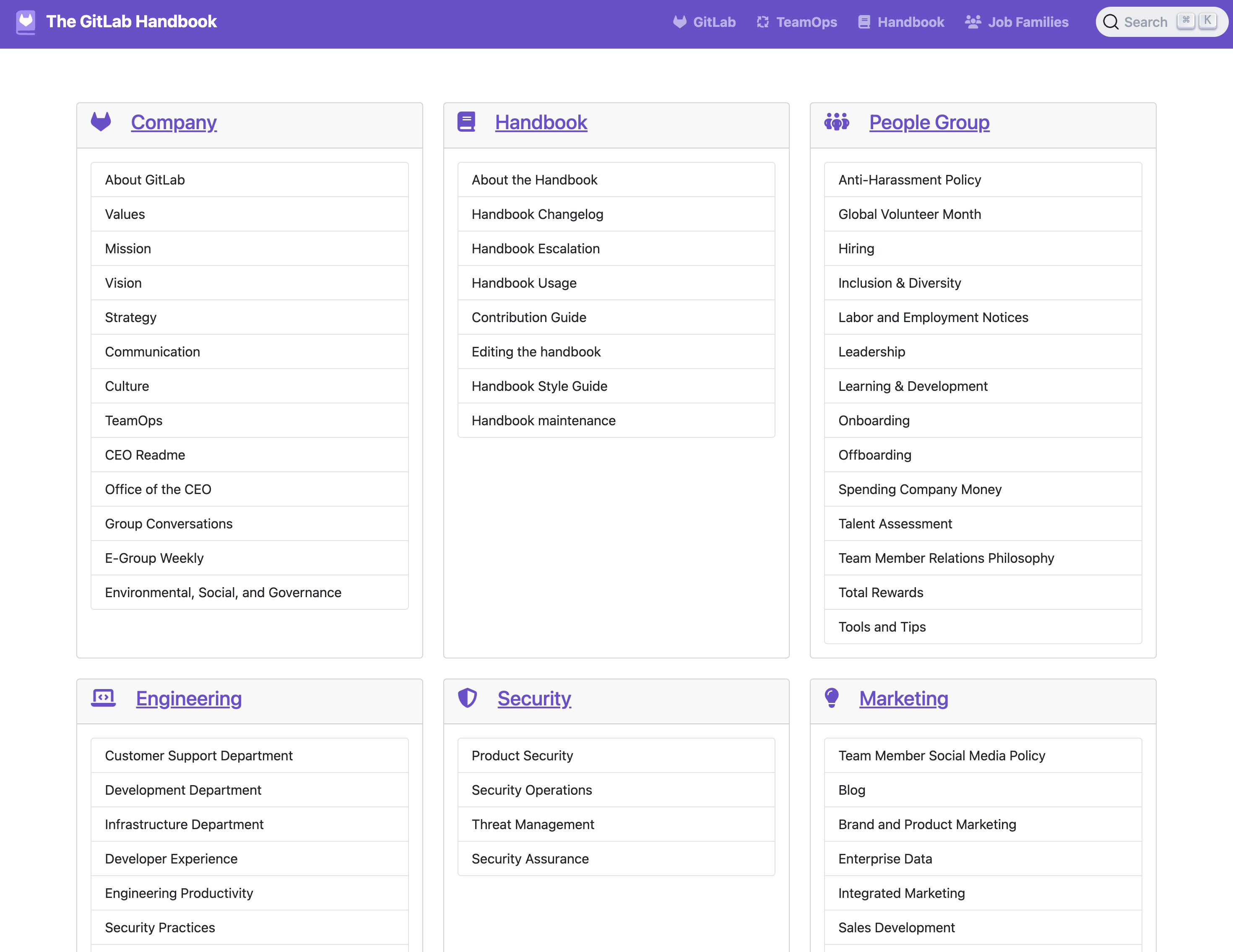Open the Vision entry

point(250,283)
